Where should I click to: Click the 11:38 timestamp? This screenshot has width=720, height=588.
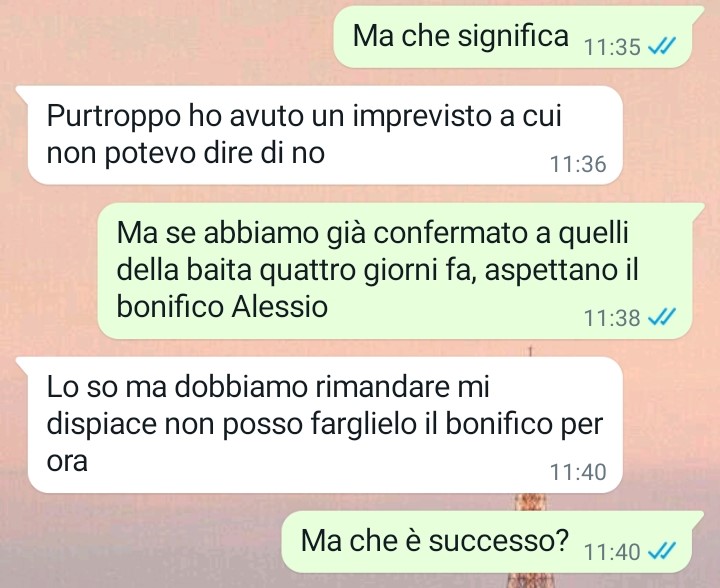click(x=612, y=318)
